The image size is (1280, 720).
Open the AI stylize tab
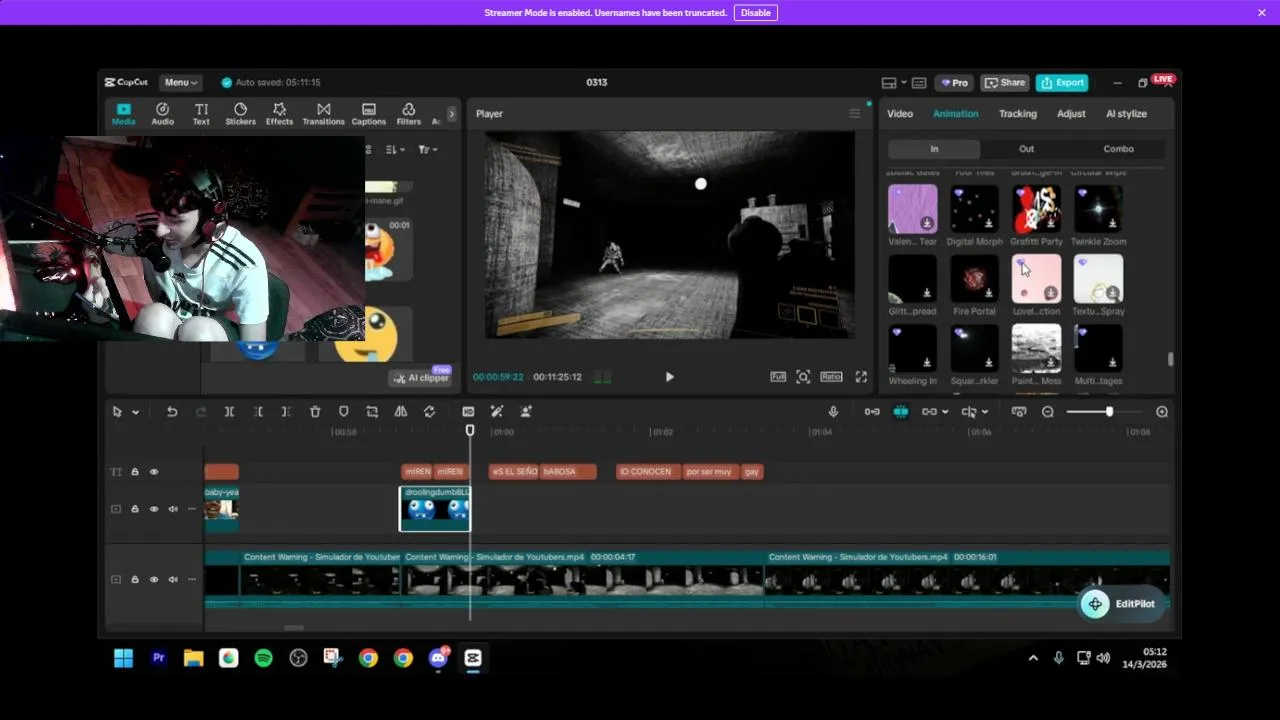pyautogui.click(x=1126, y=114)
